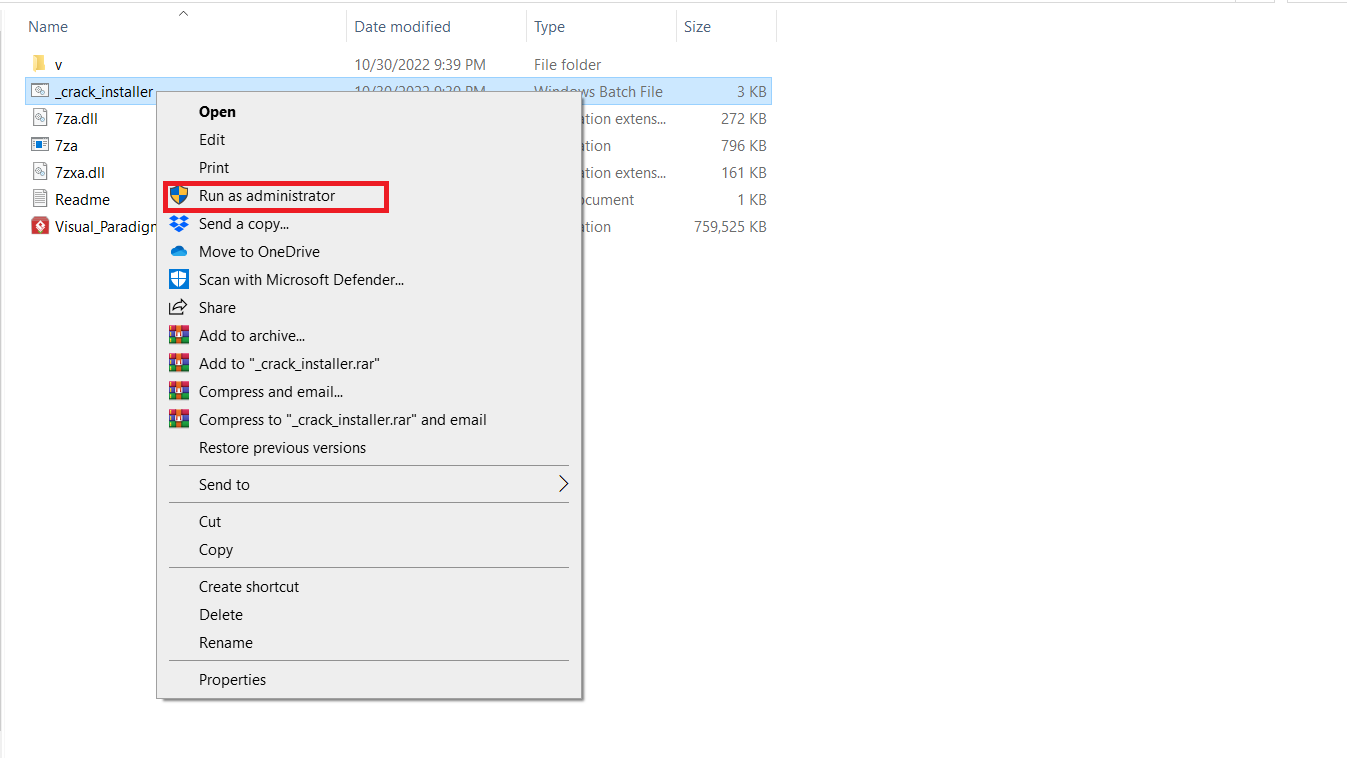Click the OneDrive cloud icon in menu

click(179, 252)
